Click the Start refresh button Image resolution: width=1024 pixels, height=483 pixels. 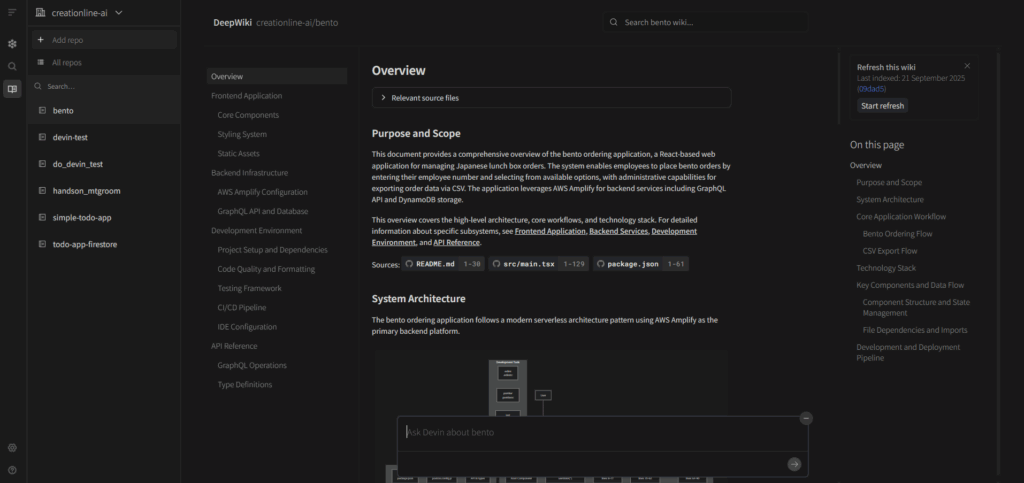(882, 106)
